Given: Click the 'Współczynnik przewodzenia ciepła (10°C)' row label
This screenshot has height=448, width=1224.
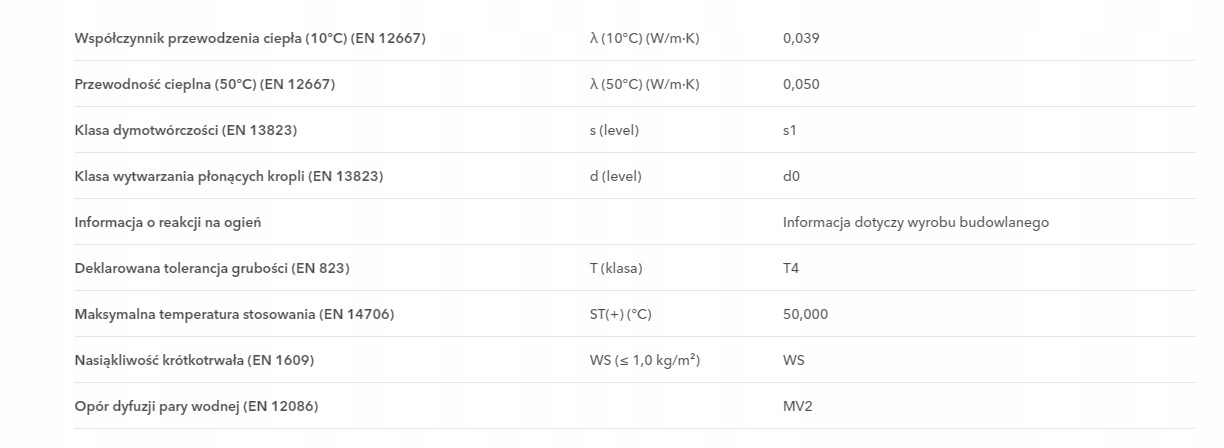Looking at the screenshot, I should click(250, 38).
